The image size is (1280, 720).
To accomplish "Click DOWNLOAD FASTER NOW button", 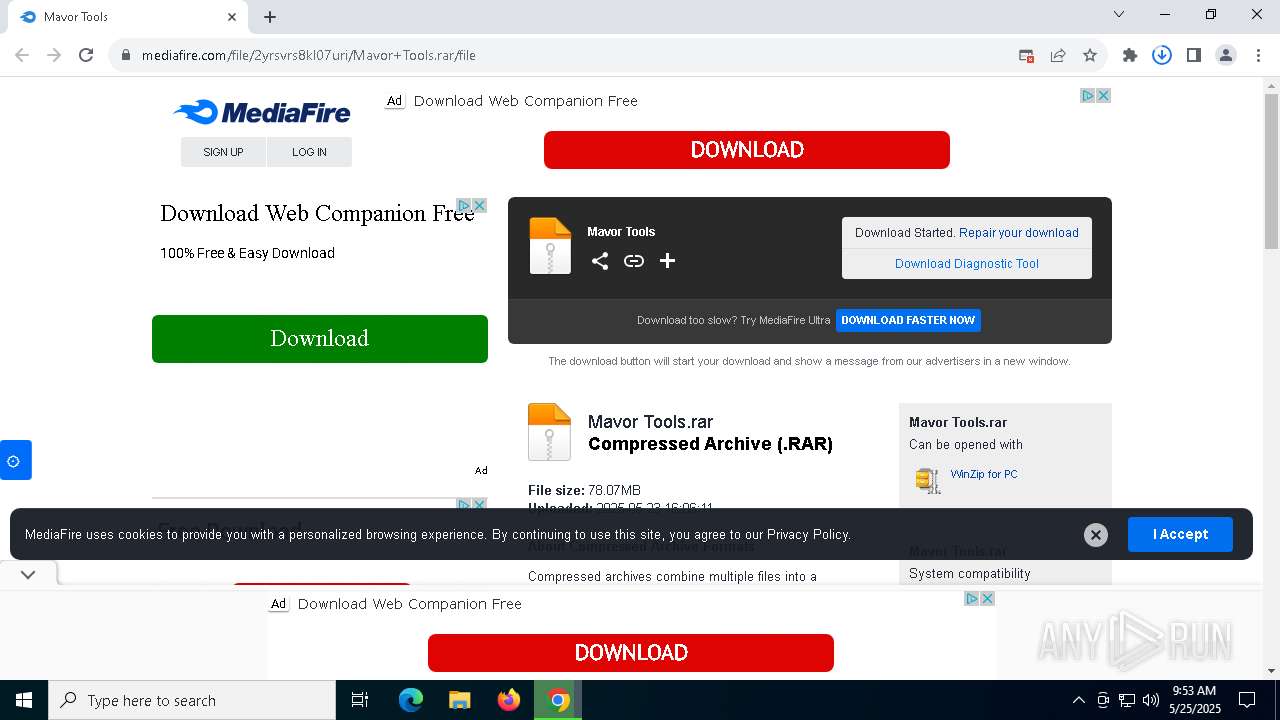I will point(908,320).
